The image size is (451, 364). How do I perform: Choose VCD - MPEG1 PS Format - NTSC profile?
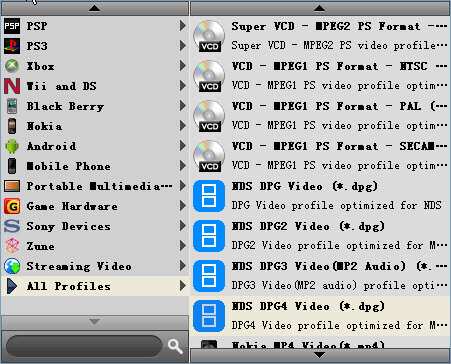point(320,76)
